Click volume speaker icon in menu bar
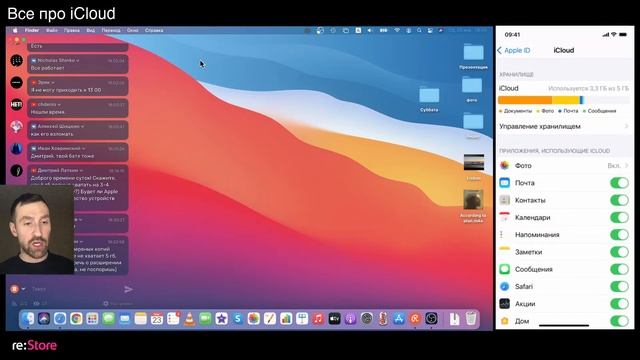The width and height of the screenshot is (640, 360). 370,31
